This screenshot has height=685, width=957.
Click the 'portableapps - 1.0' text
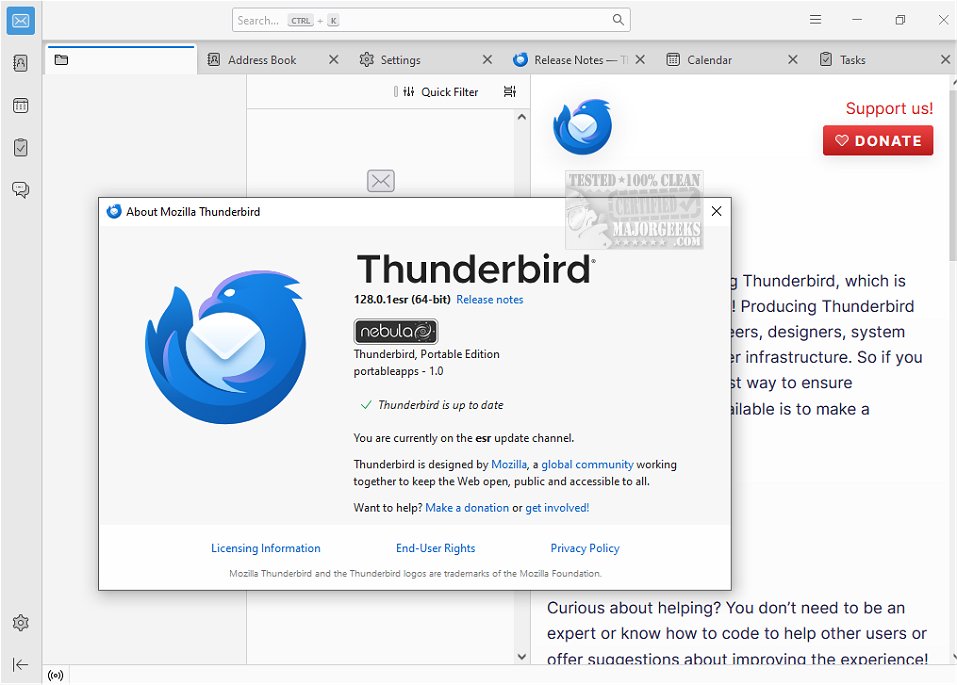[x=399, y=371]
